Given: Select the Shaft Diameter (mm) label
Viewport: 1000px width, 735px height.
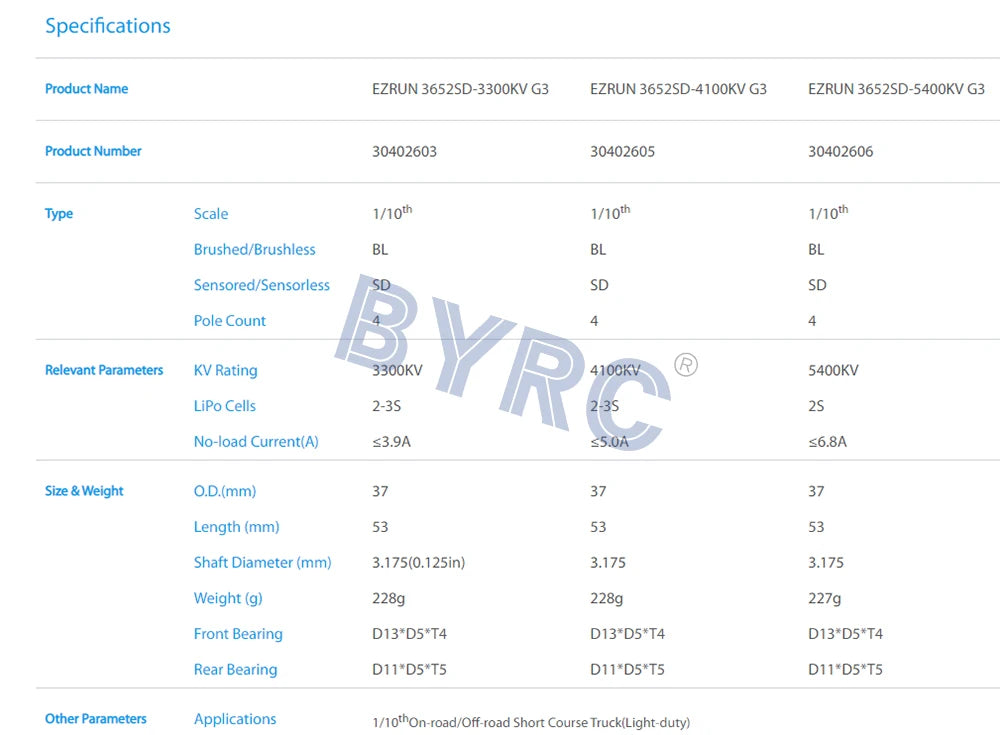Looking at the screenshot, I should 263,562.
